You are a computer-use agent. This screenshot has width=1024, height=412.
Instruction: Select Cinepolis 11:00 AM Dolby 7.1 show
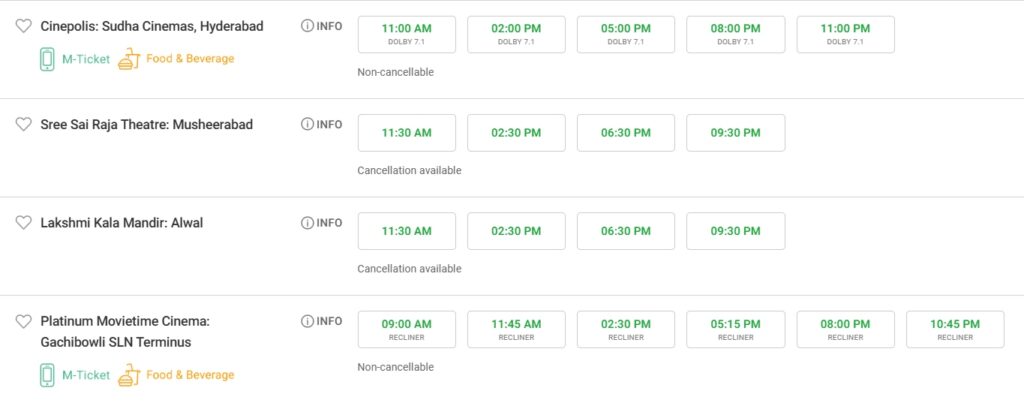tap(407, 34)
